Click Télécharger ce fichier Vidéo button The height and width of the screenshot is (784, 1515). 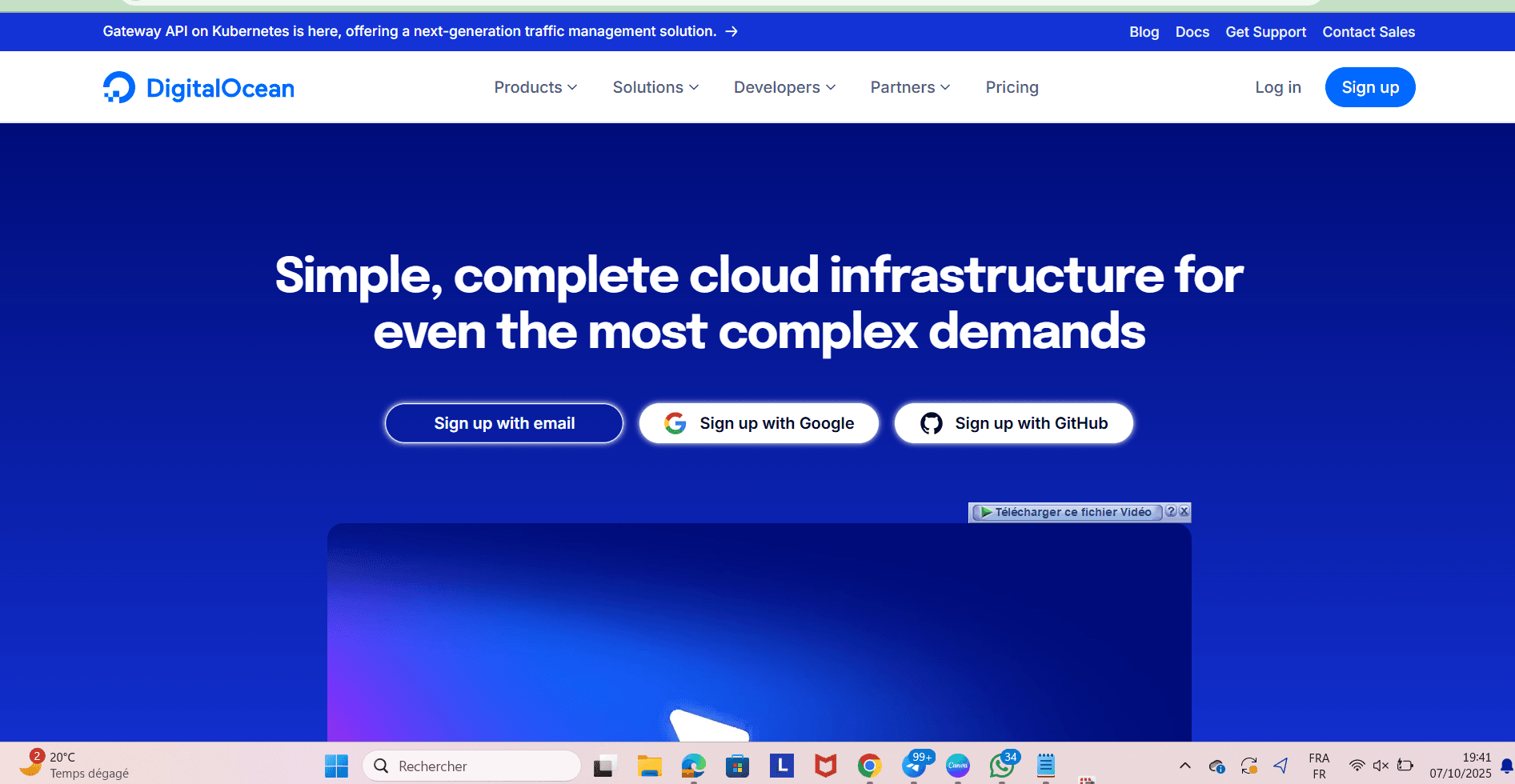pos(1067,512)
